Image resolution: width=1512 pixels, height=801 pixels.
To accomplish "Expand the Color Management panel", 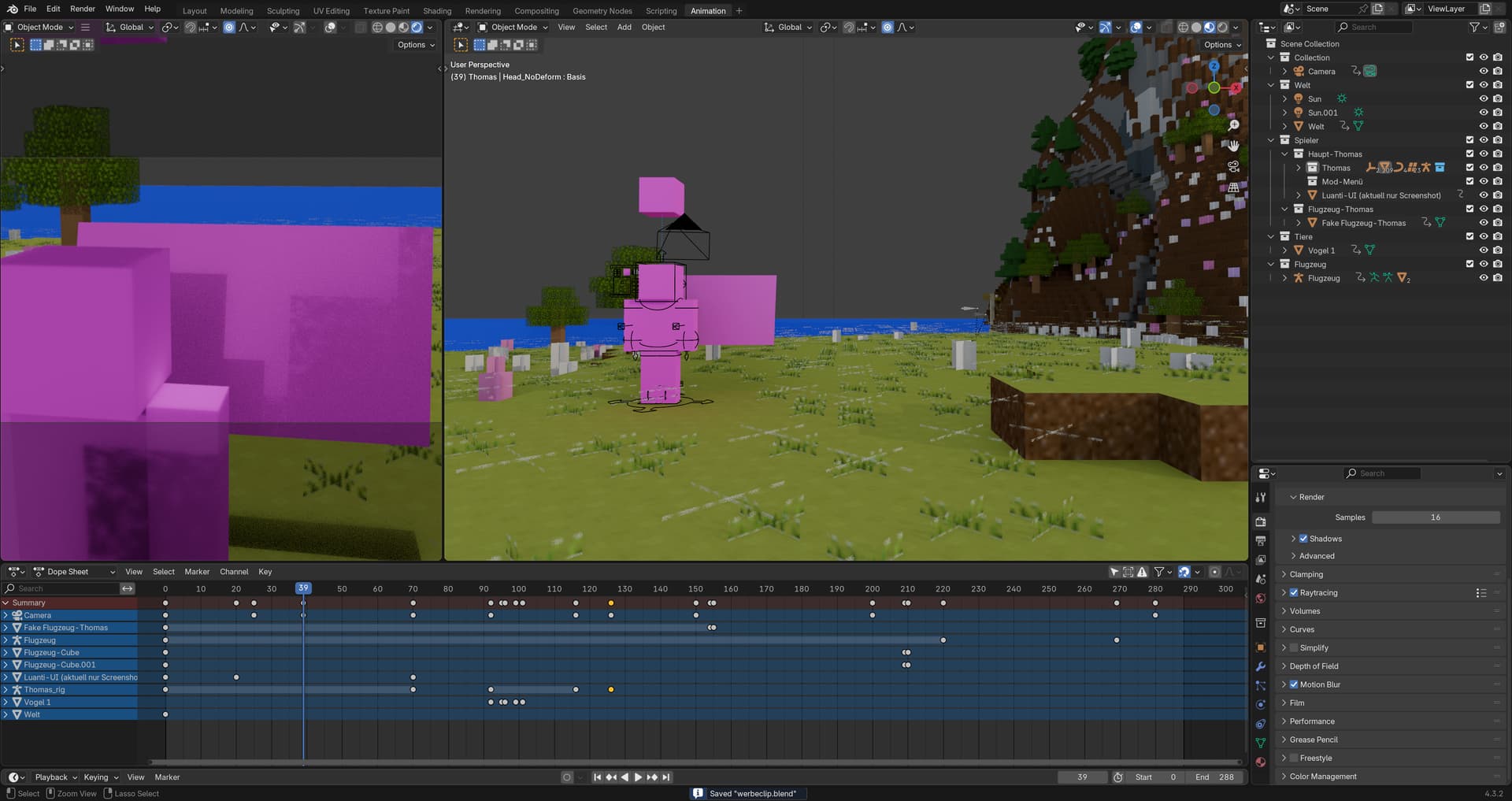I will 1322,777.
